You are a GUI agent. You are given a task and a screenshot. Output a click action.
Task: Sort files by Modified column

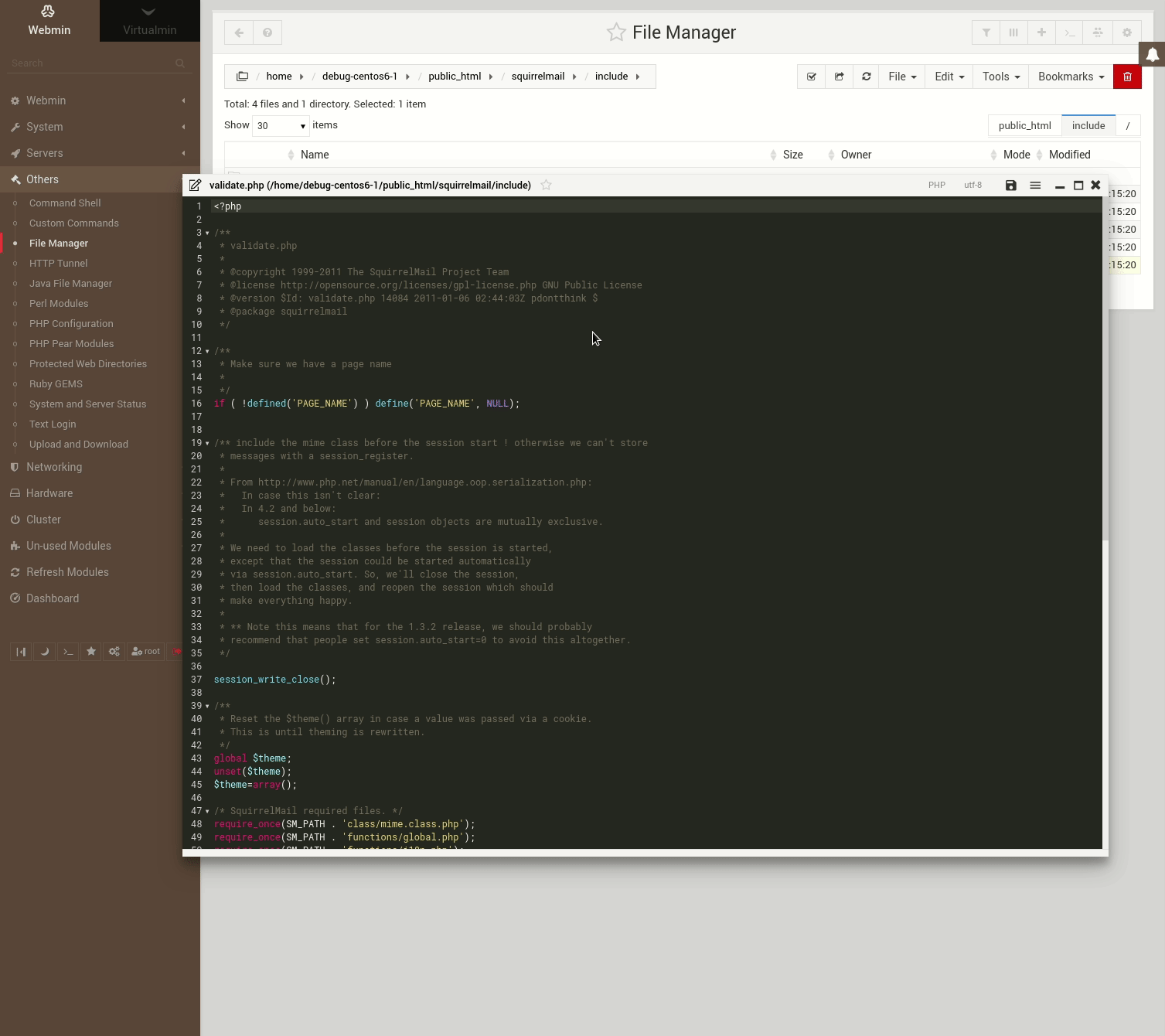tap(1070, 155)
